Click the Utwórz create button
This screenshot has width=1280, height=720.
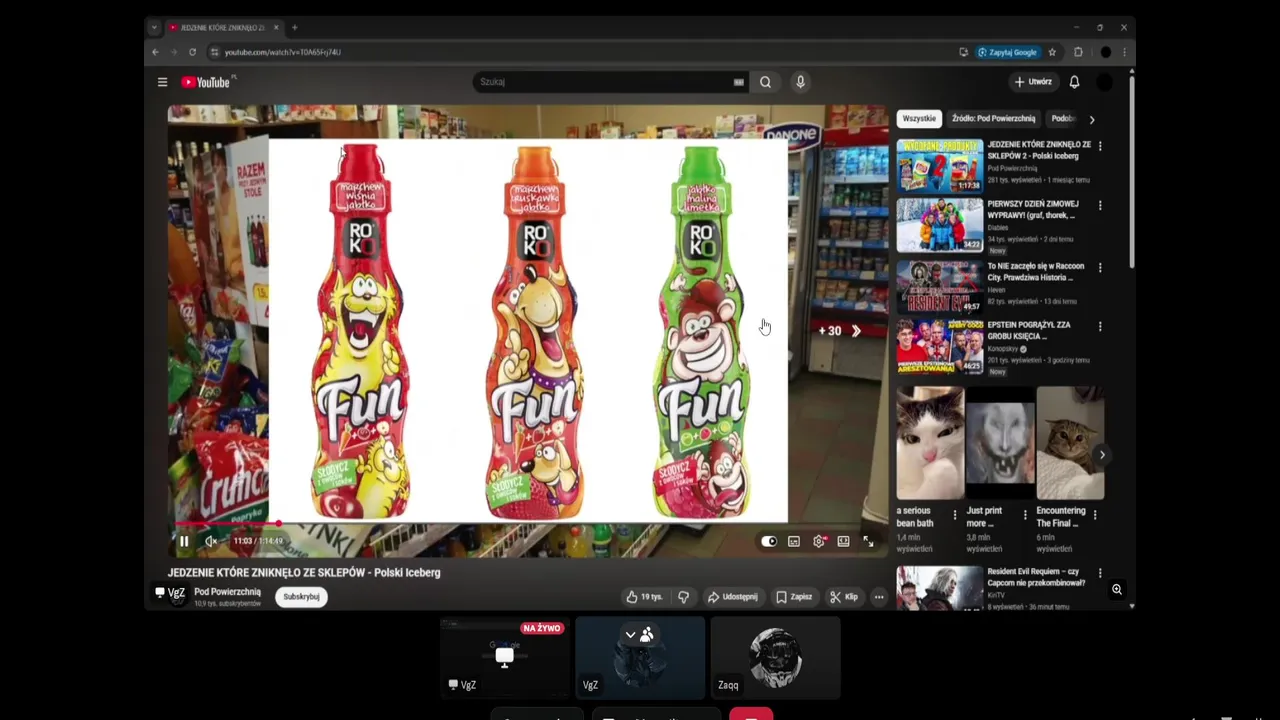click(1033, 82)
